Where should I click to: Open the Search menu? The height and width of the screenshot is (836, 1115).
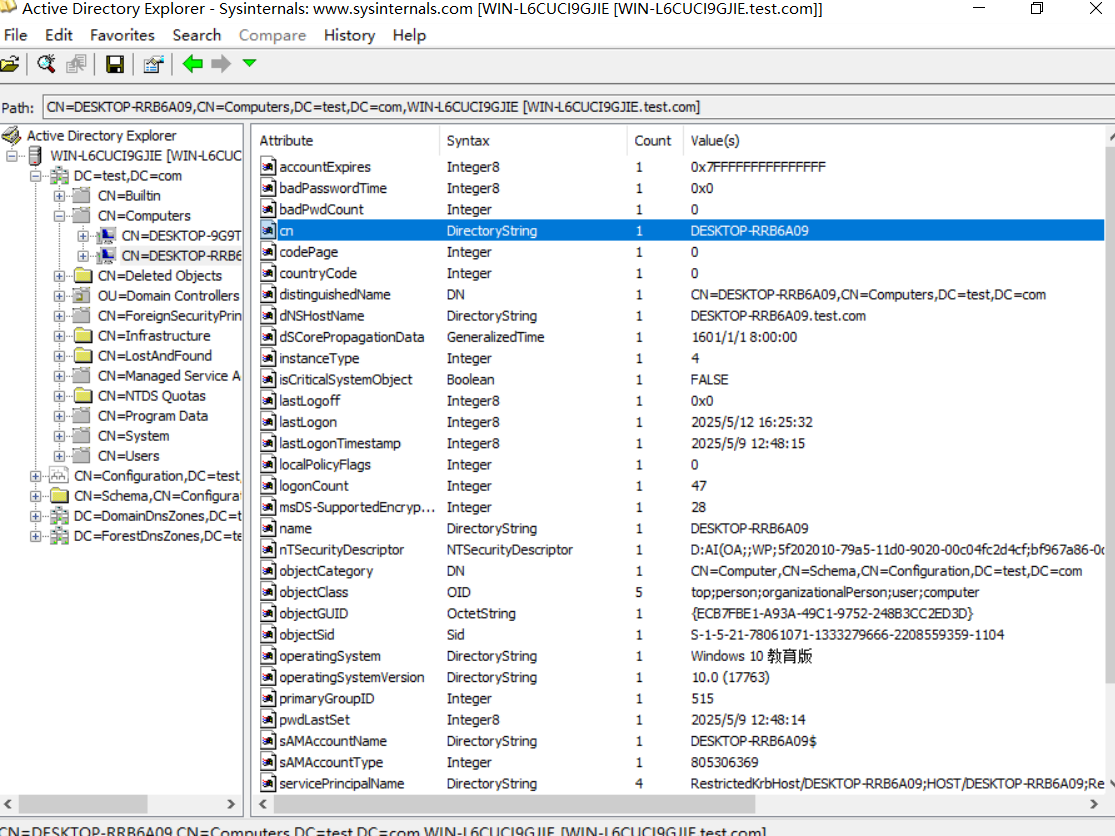(x=196, y=35)
